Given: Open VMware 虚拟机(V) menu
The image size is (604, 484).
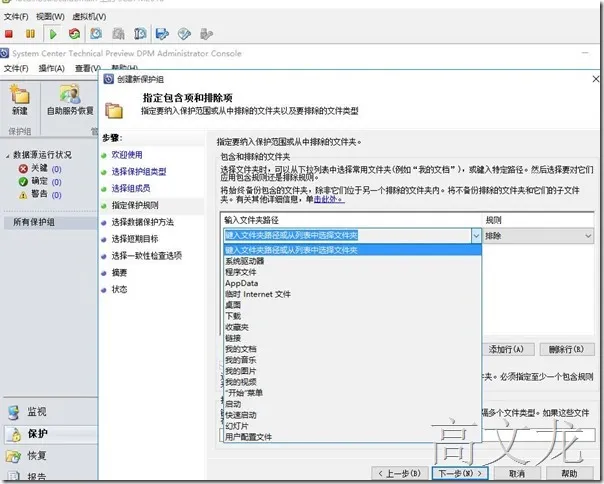Looking at the screenshot, I should (89, 17).
